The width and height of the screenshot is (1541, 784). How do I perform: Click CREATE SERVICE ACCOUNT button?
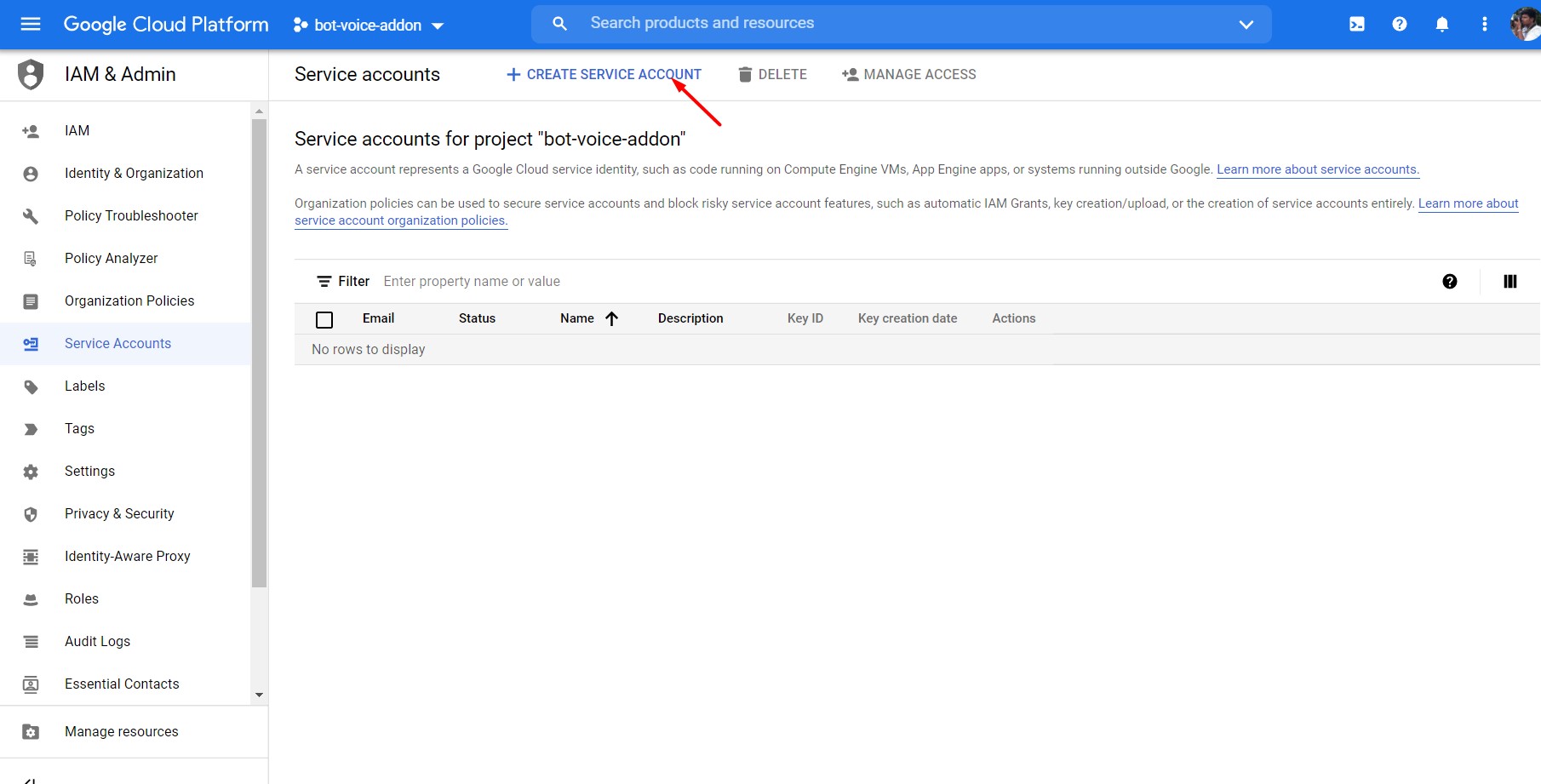pos(604,75)
